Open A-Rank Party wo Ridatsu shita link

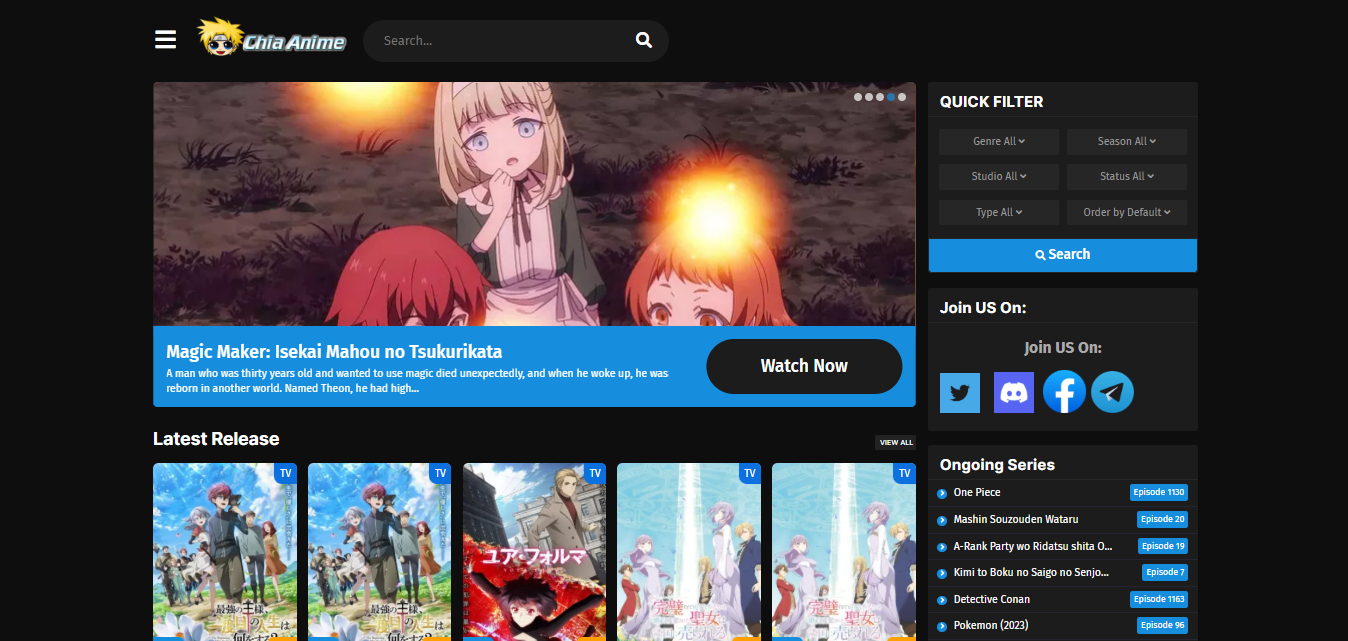(x=1033, y=547)
